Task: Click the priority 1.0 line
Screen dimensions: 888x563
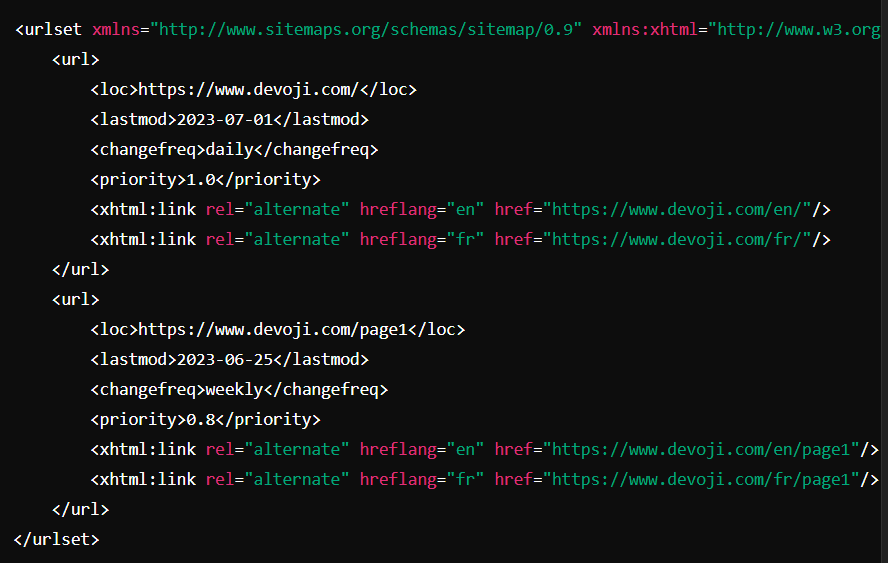Action: (205, 180)
